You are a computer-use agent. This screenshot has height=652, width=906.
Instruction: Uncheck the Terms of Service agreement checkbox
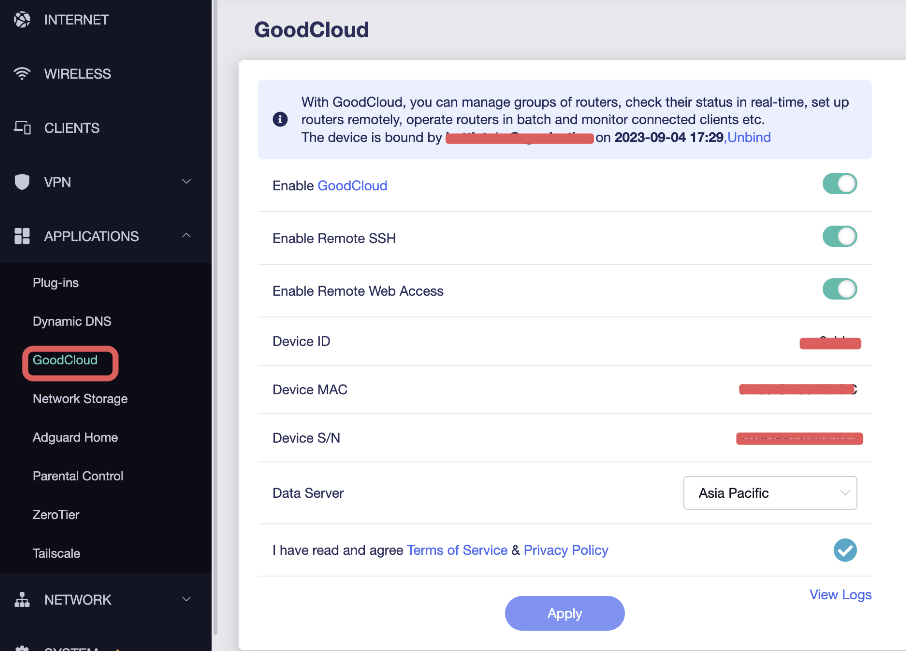tap(845, 550)
